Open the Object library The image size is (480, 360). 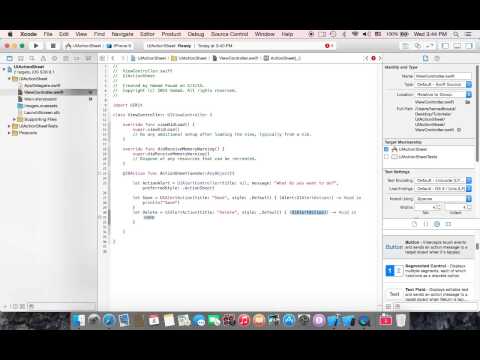tap(437, 224)
